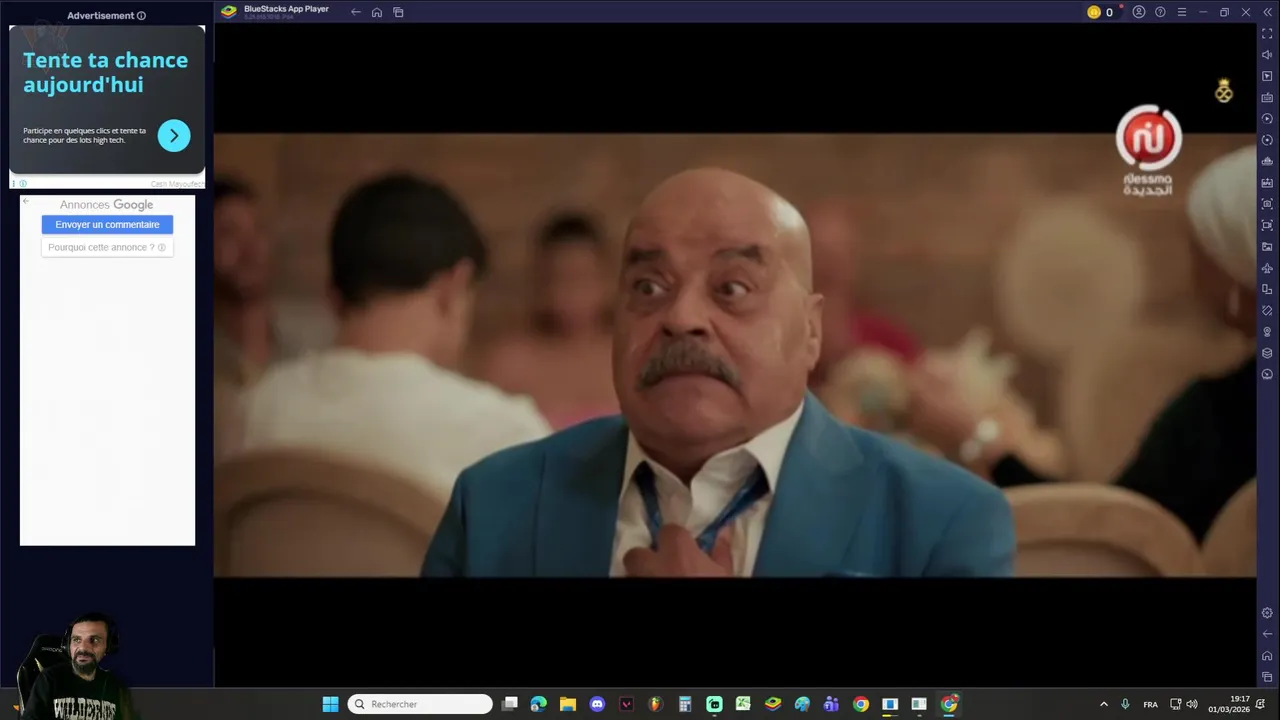This screenshot has width=1280, height=720.
Task: Click the blue arrow button in the advertisement
Action: click(x=174, y=135)
